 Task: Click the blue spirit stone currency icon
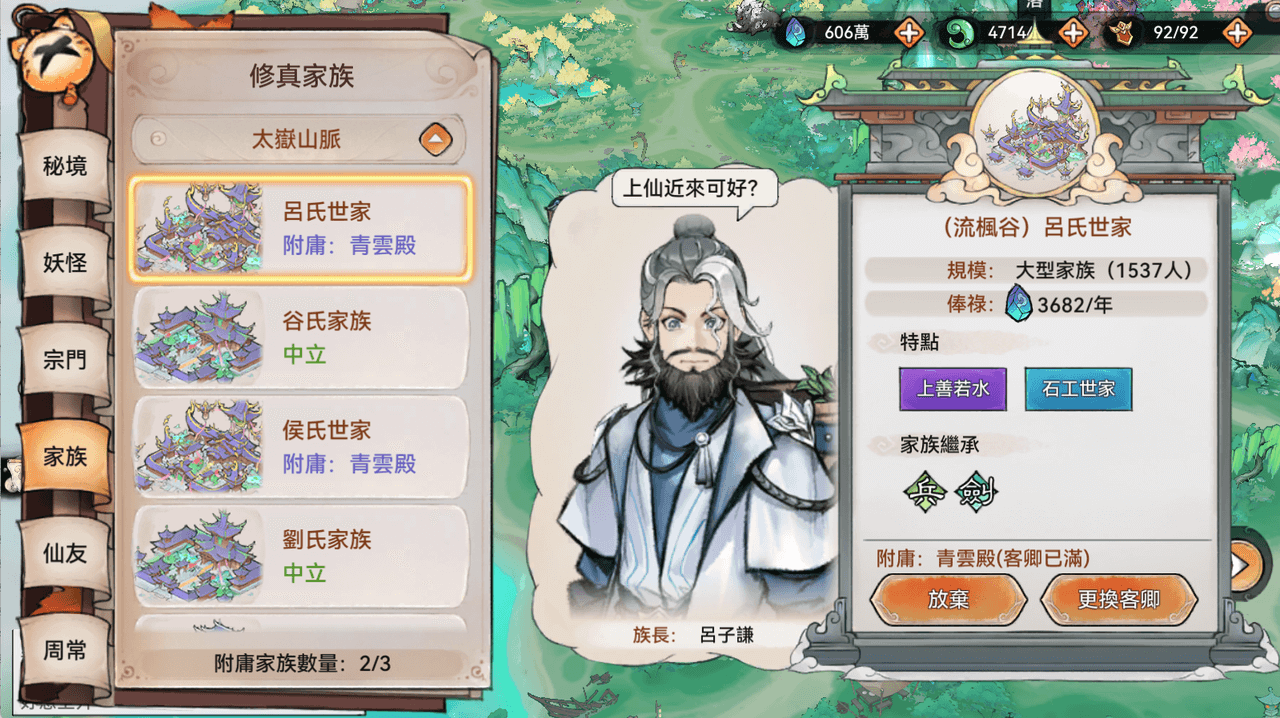797,33
